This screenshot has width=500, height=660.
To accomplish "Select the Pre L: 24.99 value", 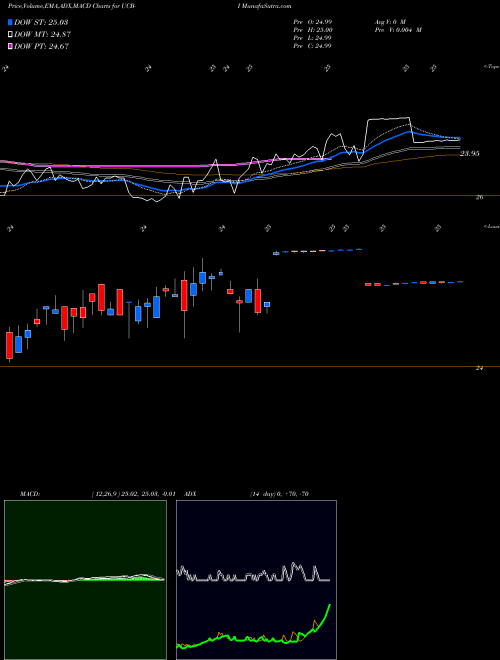I will click(x=312, y=38).
